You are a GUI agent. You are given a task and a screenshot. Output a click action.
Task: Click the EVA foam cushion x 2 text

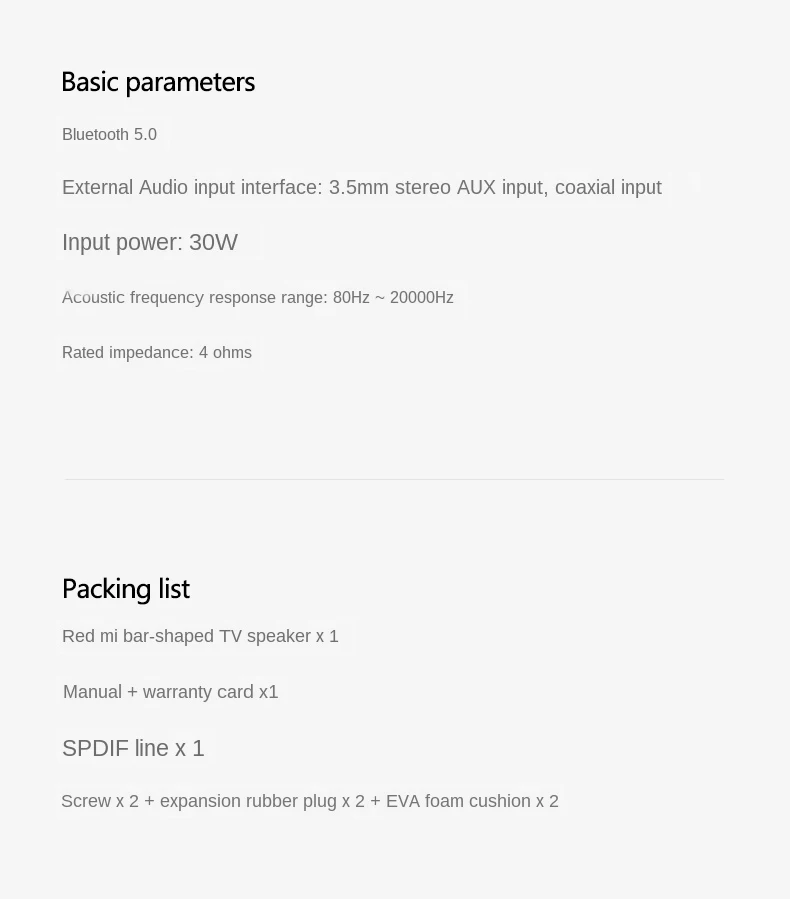(472, 801)
